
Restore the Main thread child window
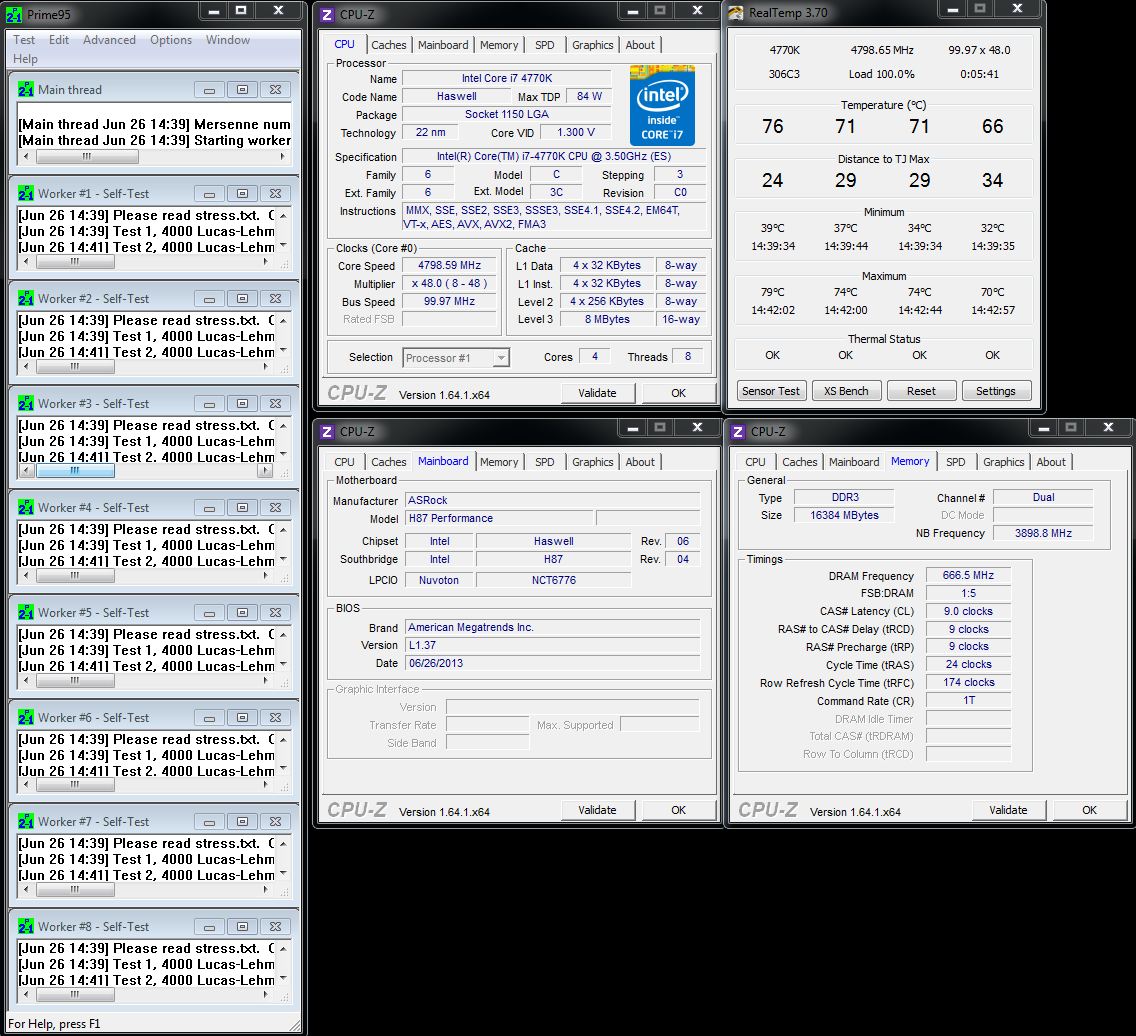242,90
